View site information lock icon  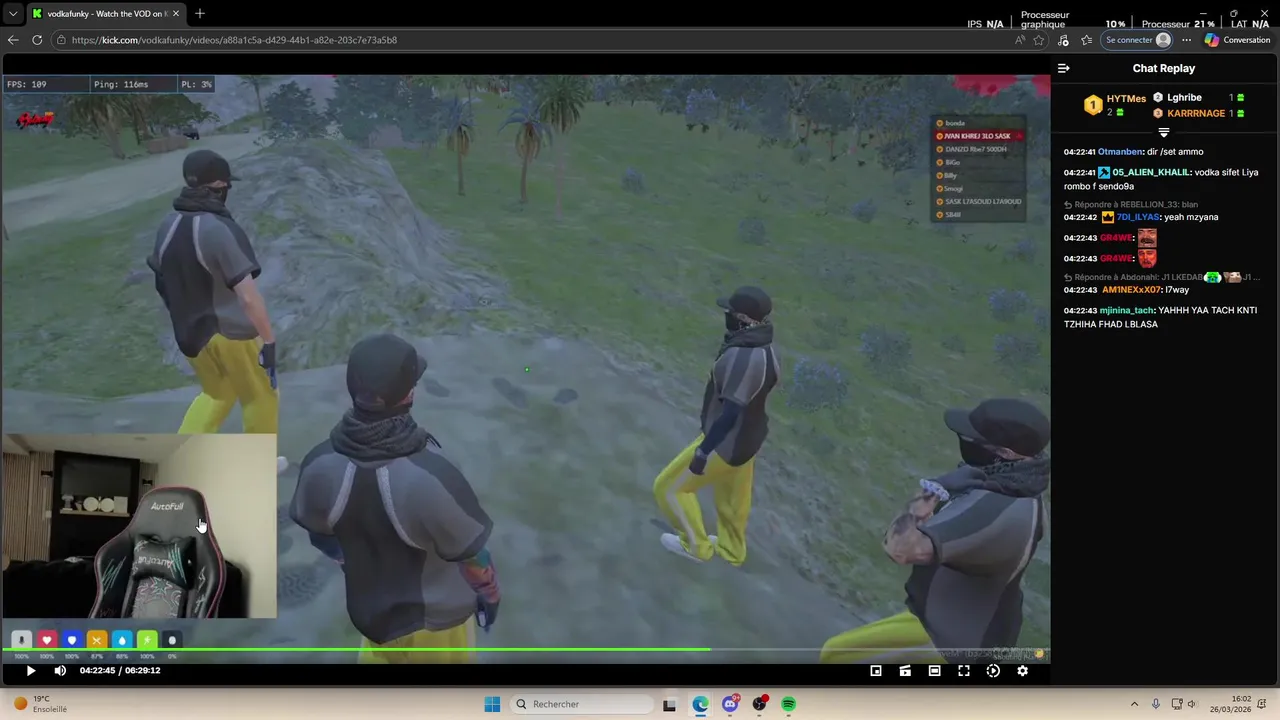tap(61, 40)
